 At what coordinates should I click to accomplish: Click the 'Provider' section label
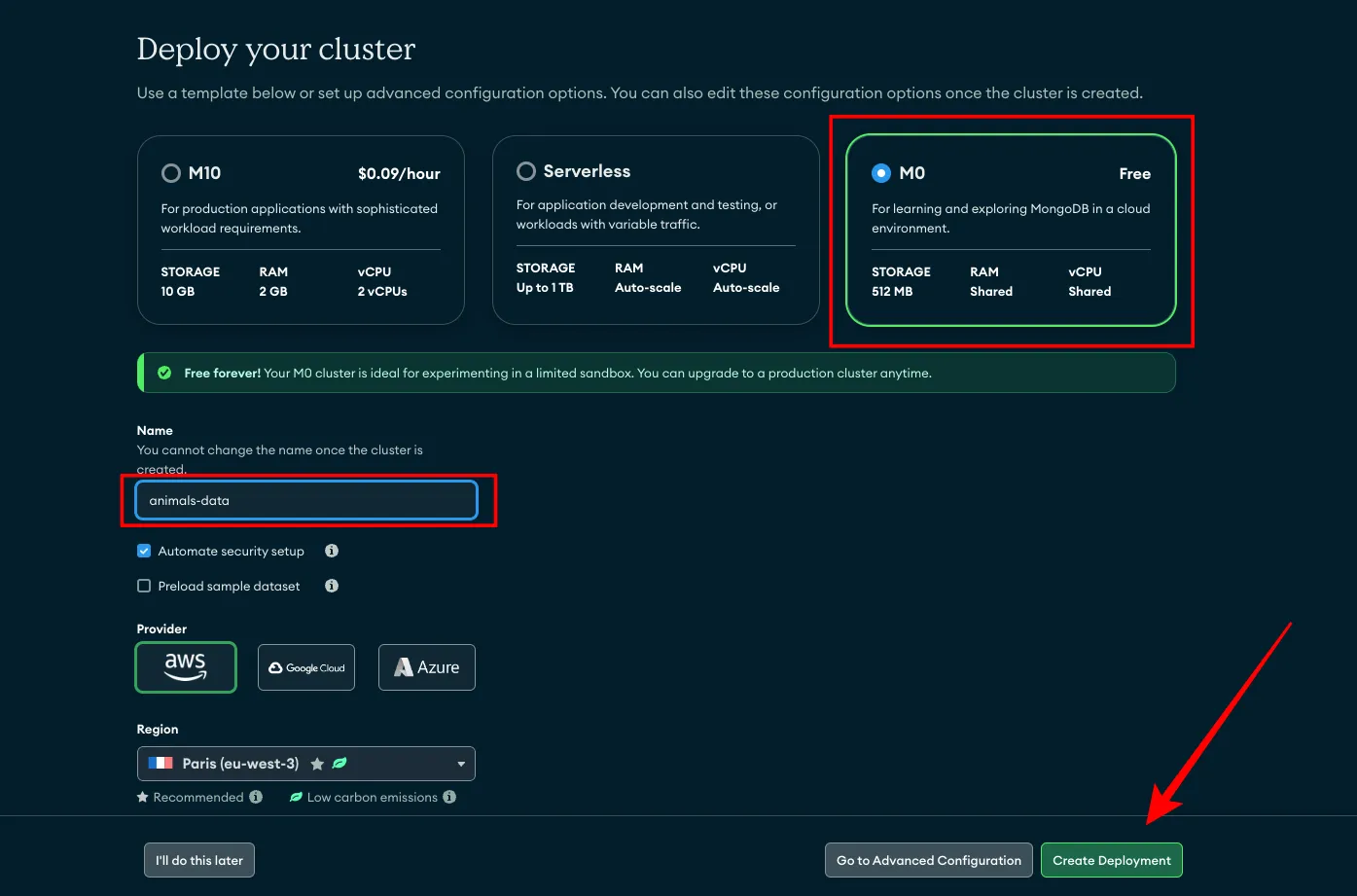(161, 628)
